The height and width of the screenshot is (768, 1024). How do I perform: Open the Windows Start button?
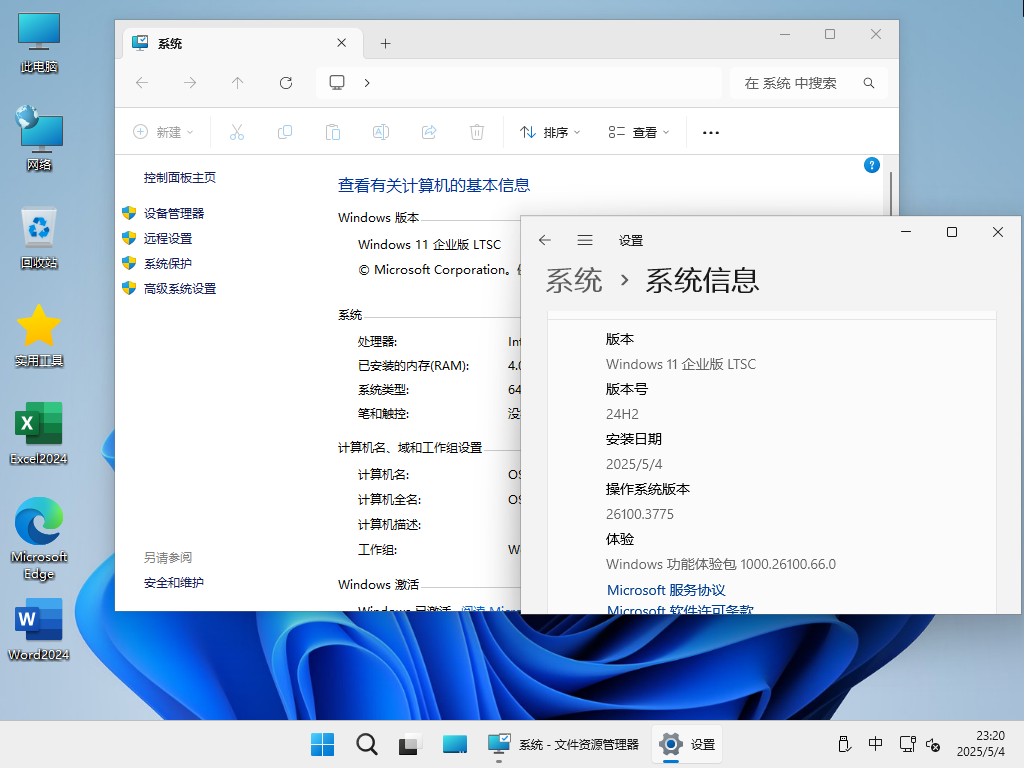pos(322,744)
